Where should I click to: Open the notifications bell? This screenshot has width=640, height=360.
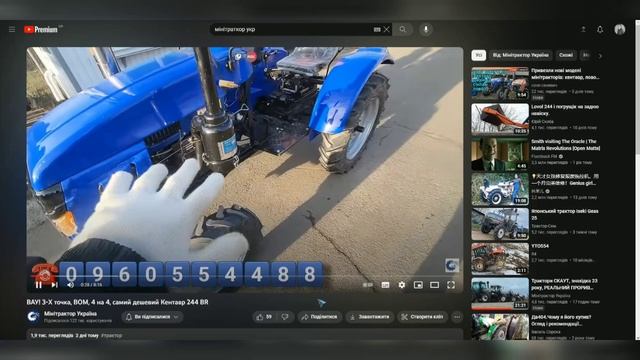[600, 29]
